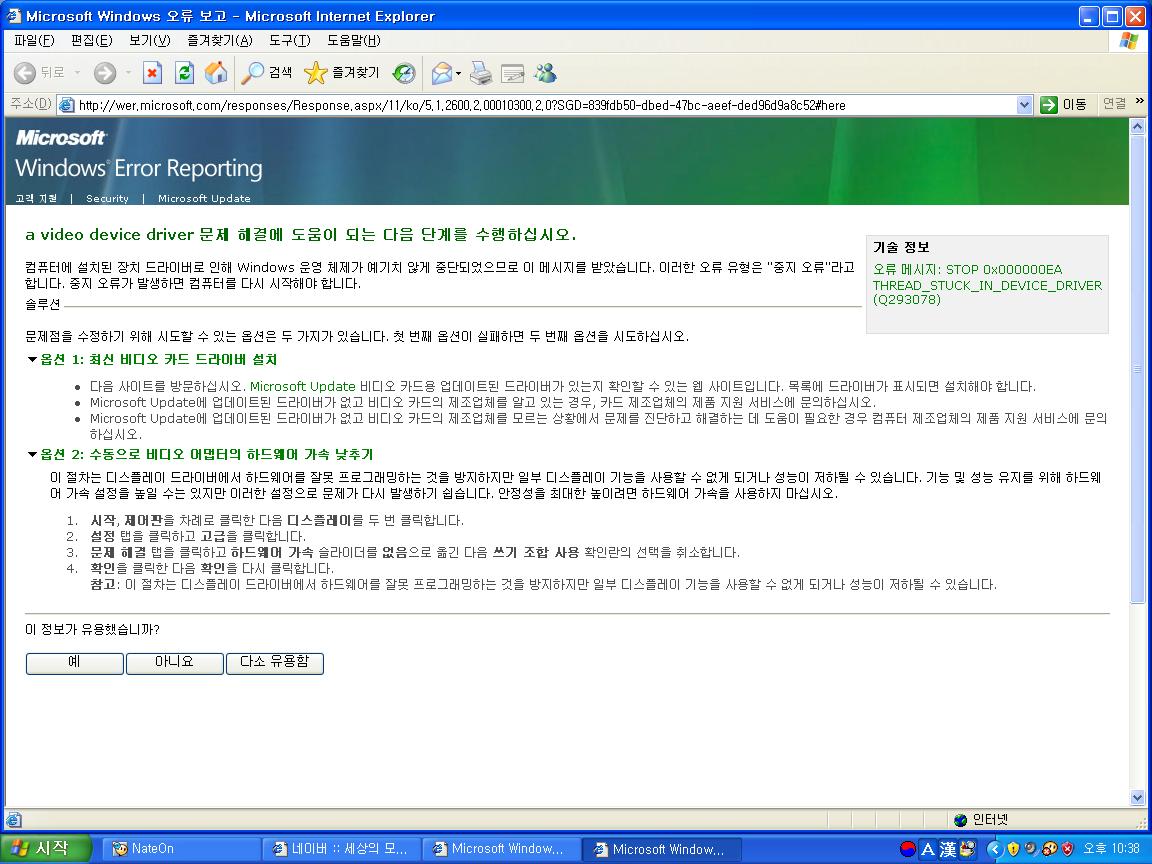Open the 파일(F) menu

[35, 40]
